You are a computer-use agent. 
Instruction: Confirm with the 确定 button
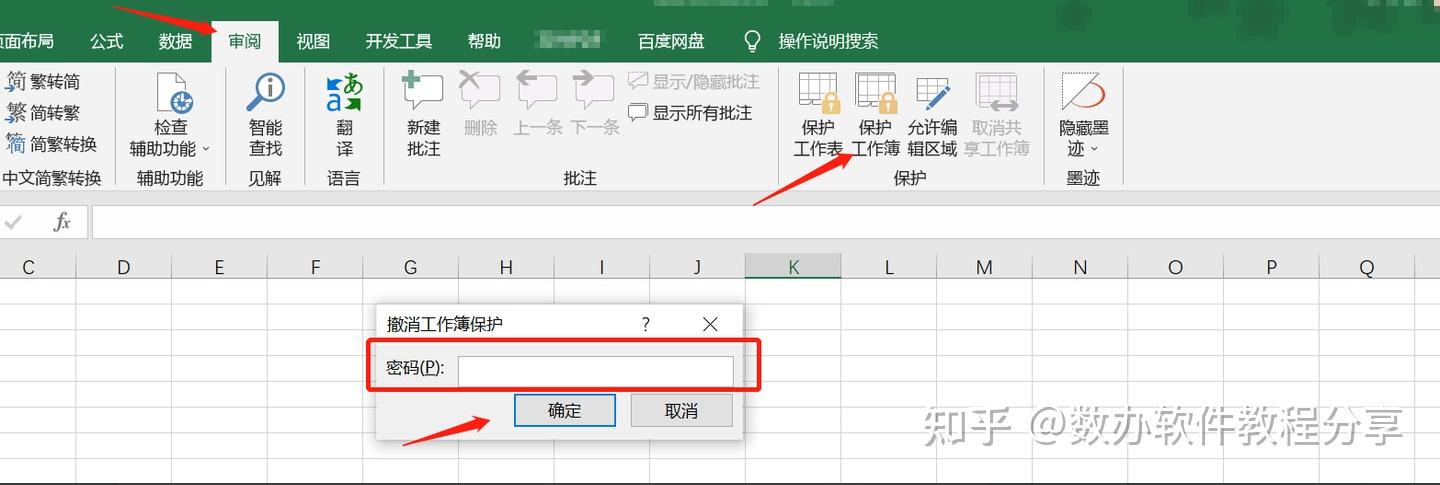click(565, 410)
